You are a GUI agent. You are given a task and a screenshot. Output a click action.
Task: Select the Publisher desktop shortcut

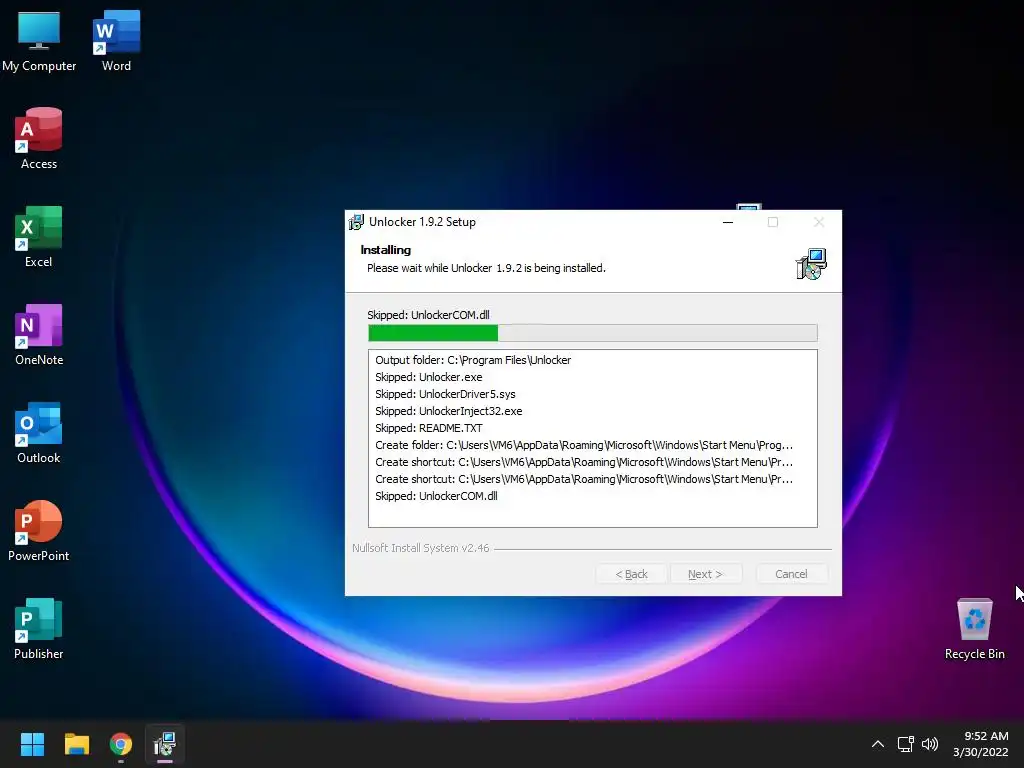39,628
